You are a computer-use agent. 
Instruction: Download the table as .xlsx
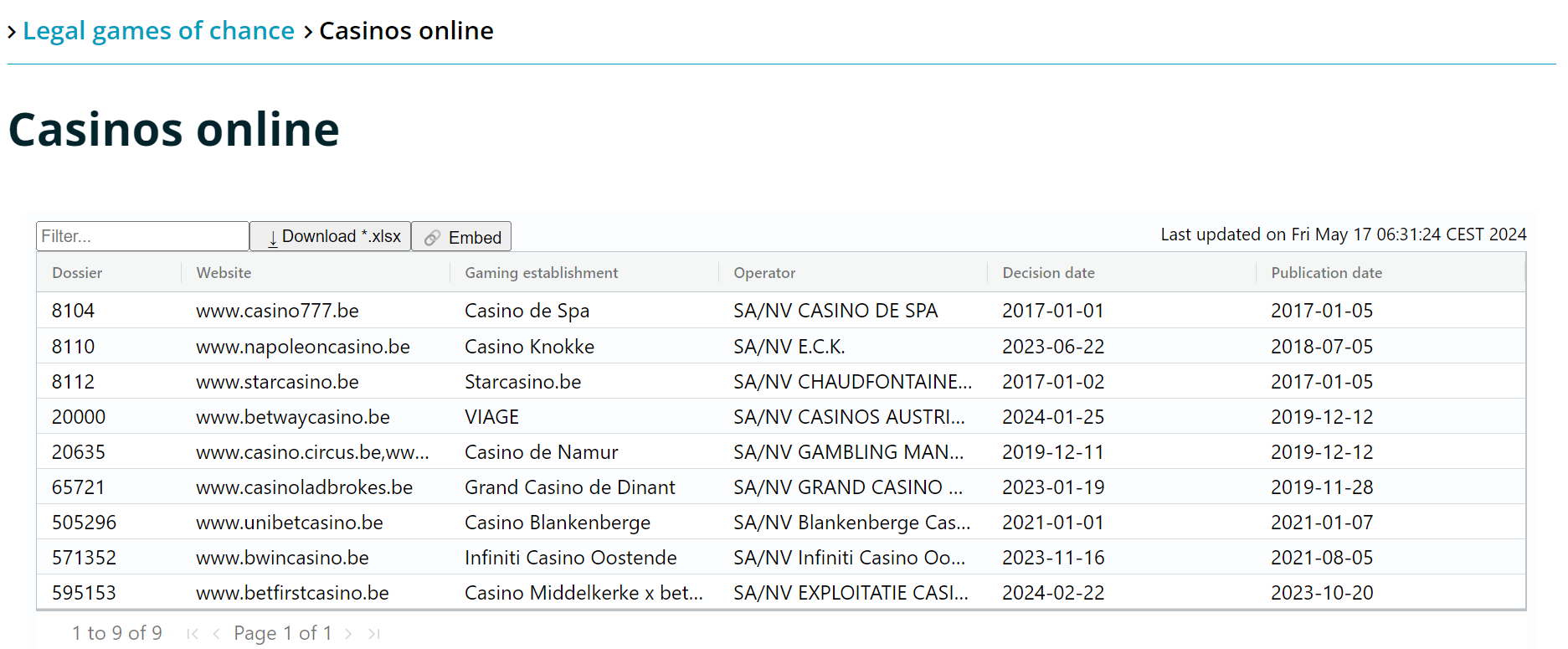331,237
